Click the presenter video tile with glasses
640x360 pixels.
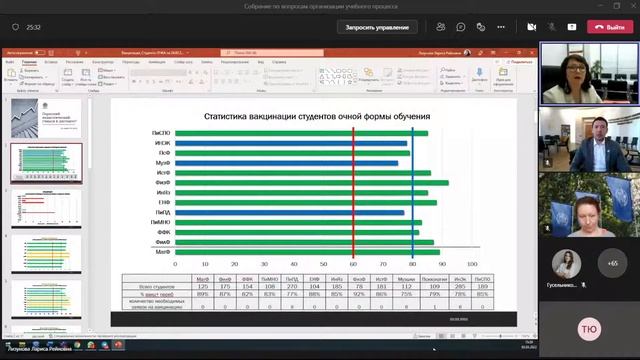(589, 73)
